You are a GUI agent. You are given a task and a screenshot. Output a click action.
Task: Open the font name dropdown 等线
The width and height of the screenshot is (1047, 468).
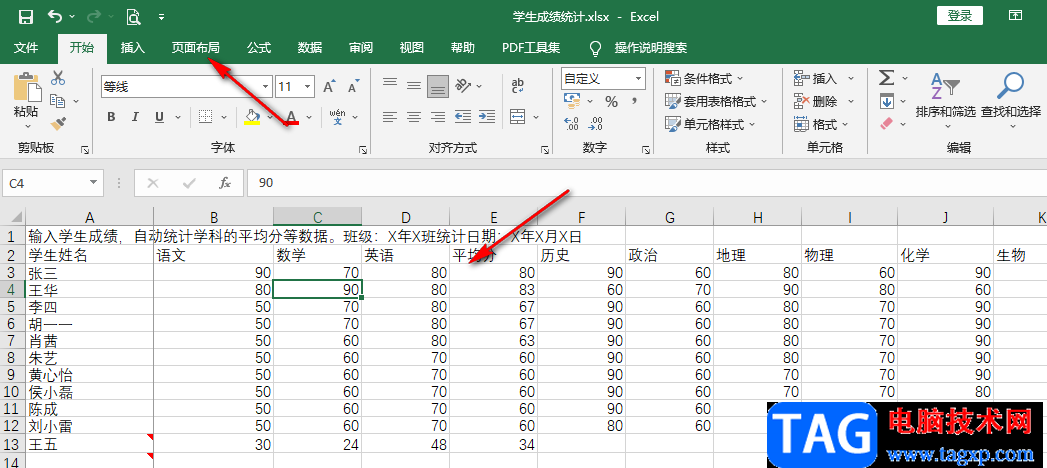tap(264, 87)
